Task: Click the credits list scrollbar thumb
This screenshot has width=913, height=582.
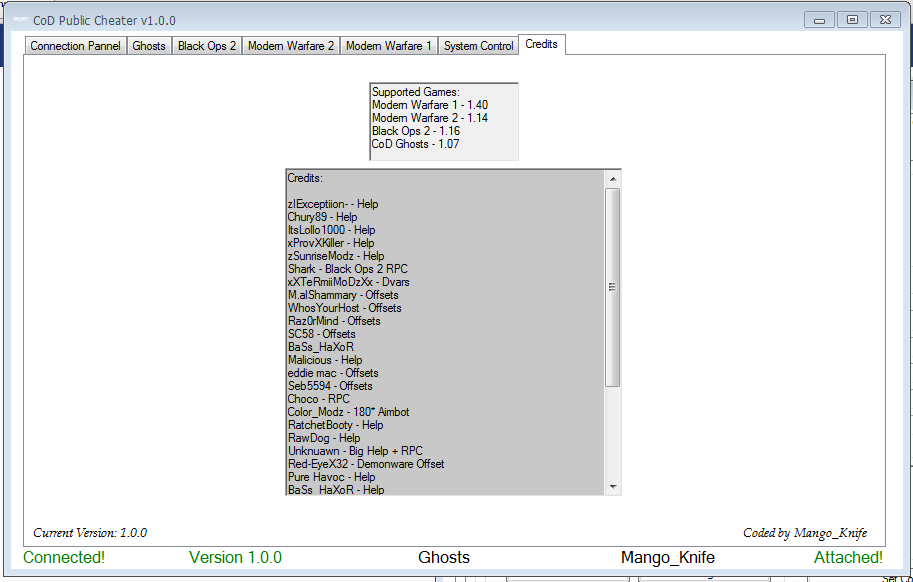Action: pos(613,287)
